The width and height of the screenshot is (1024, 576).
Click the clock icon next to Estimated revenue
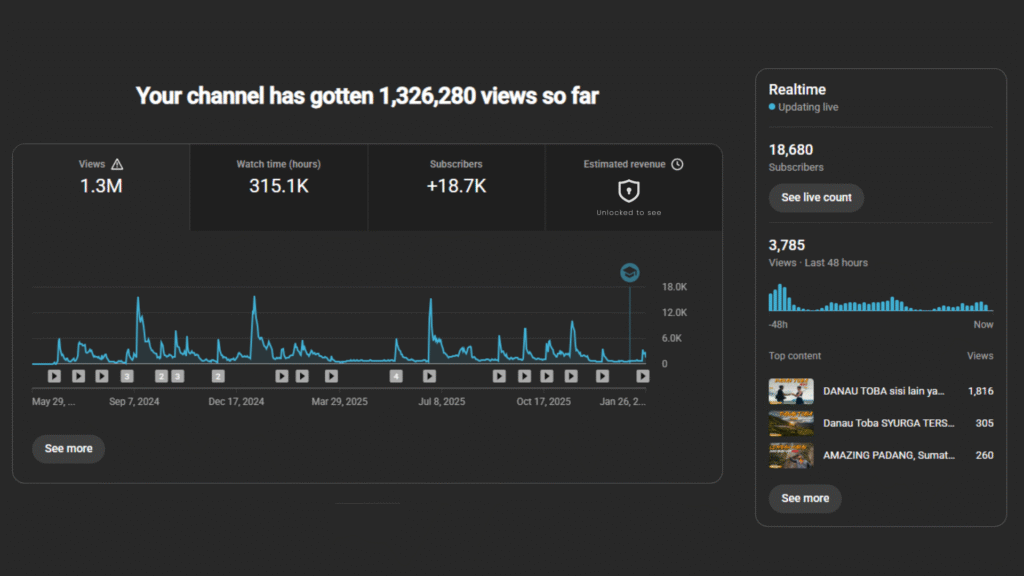(677, 164)
